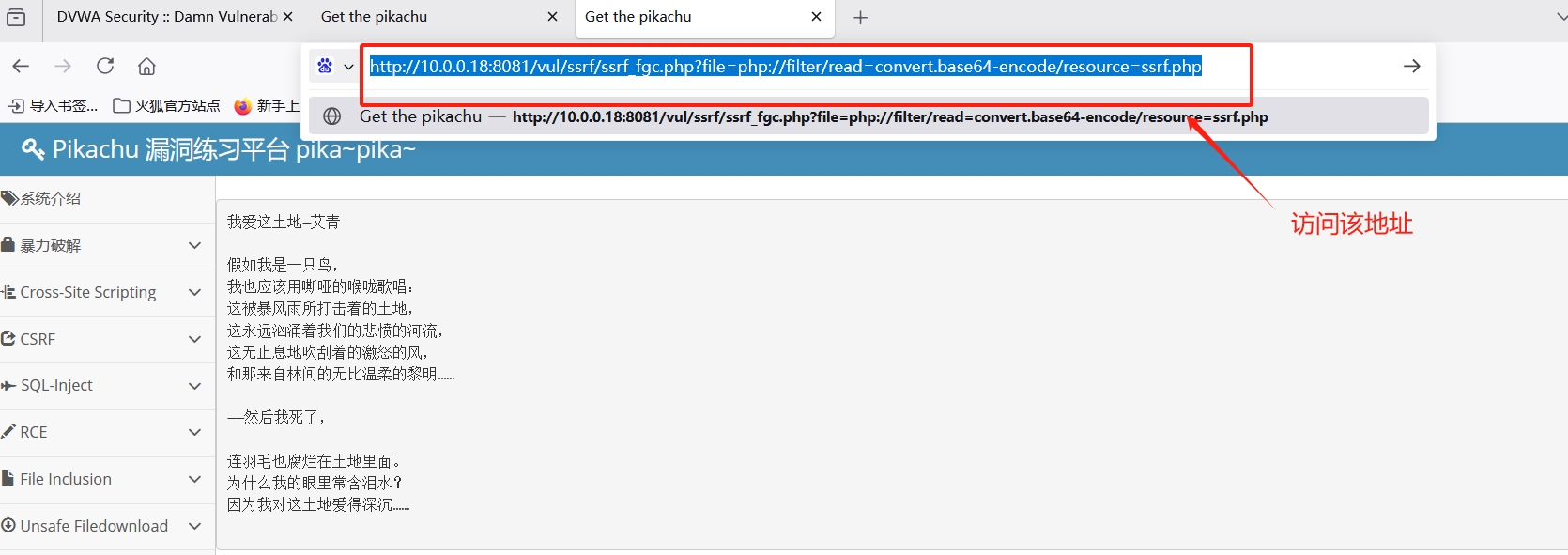Click the download icon beside Unsafe Filedownload
The image size is (1568, 555).
click(8, 525)
